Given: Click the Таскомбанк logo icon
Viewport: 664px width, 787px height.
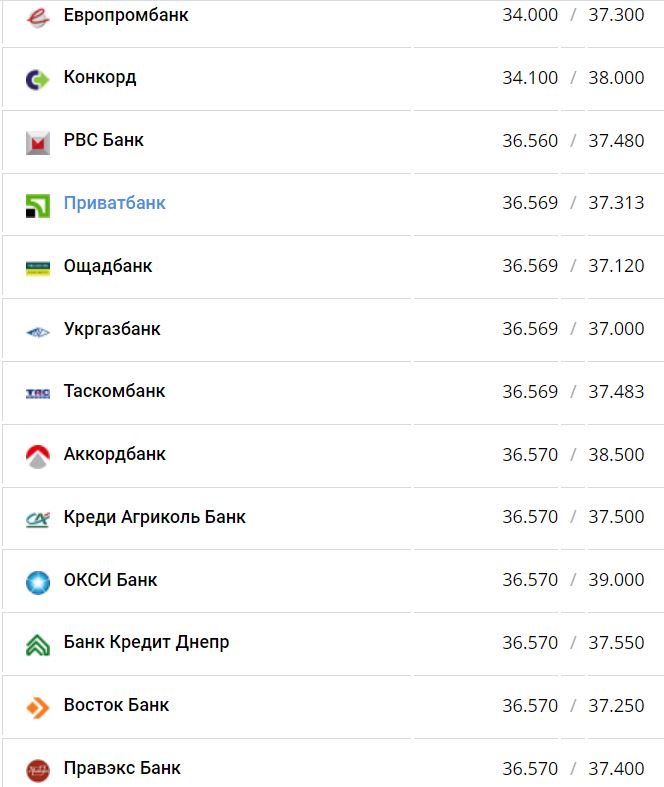Looking at the screenshot, I should pos(37,393).
